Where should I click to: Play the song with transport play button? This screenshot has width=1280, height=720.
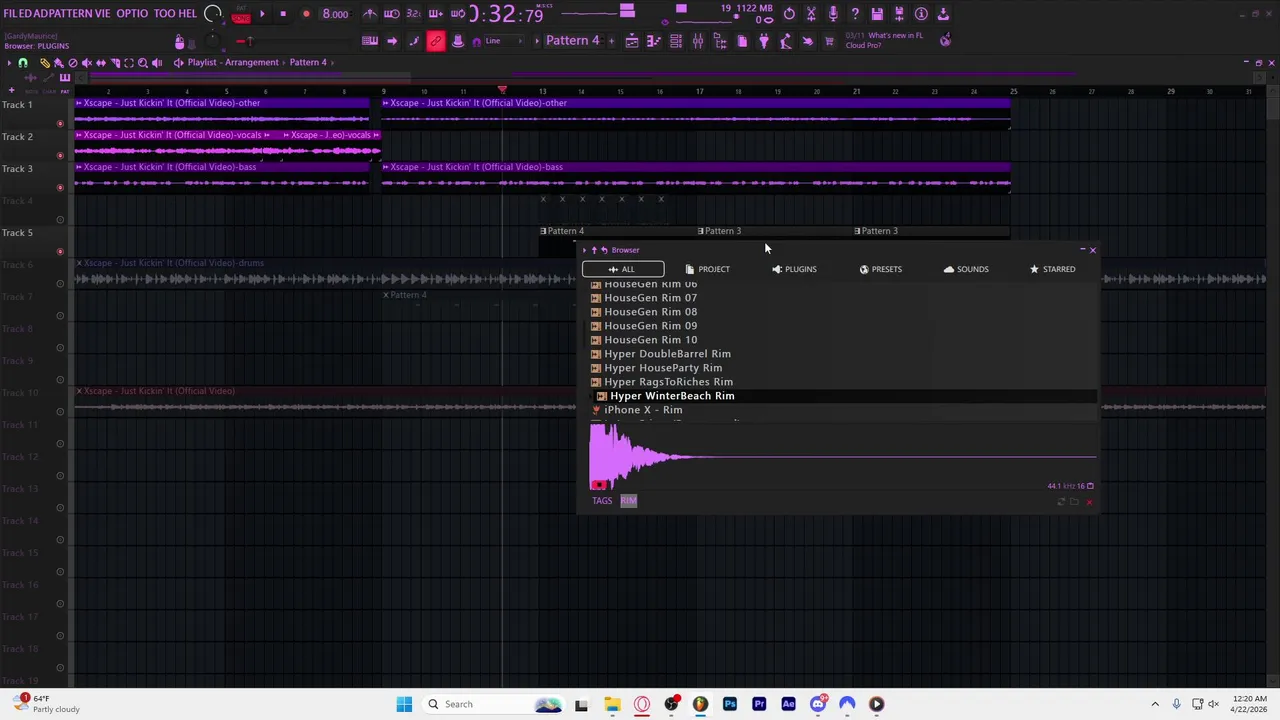tap(262, 14)
